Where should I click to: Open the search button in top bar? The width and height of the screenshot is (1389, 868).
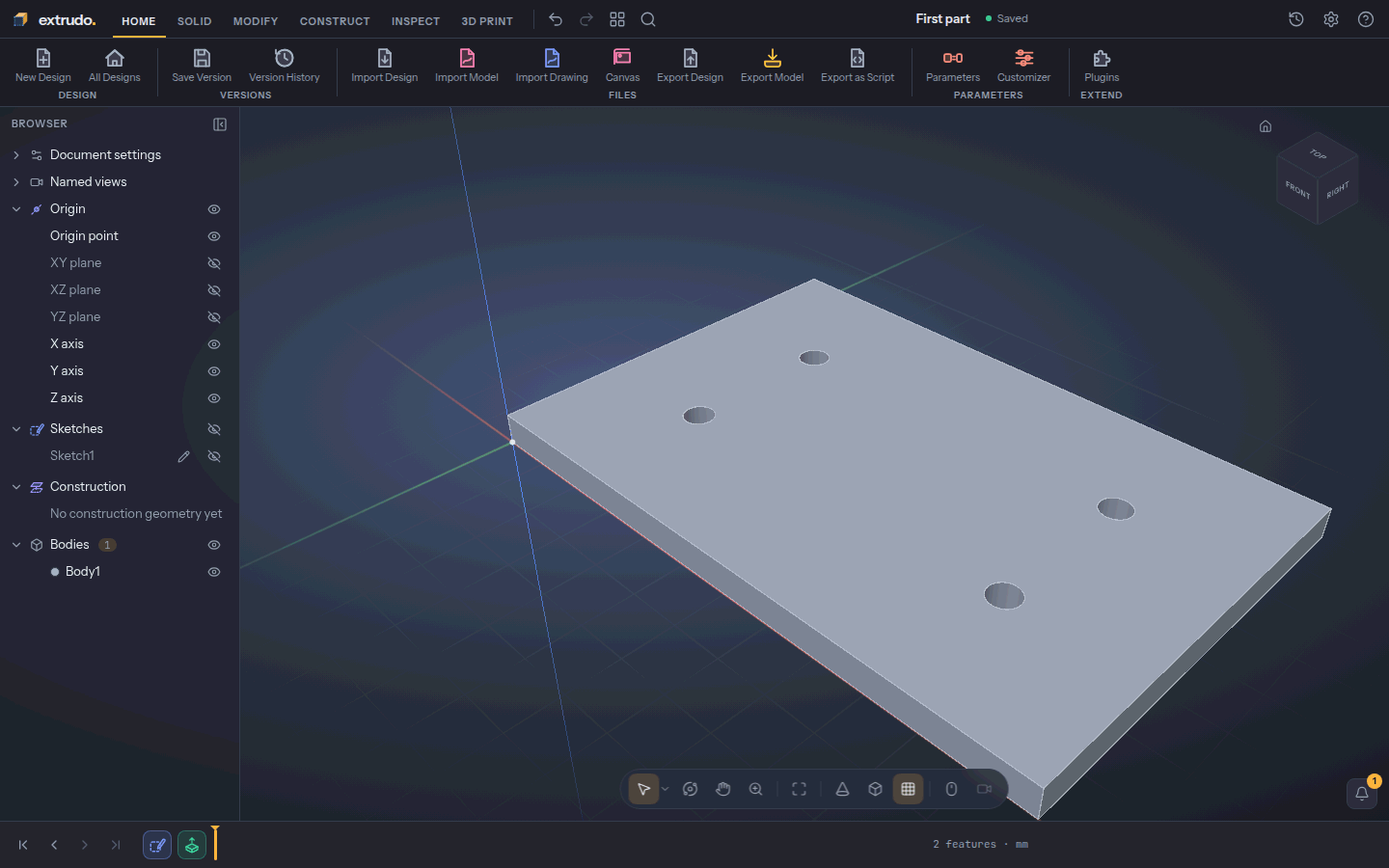648,19
